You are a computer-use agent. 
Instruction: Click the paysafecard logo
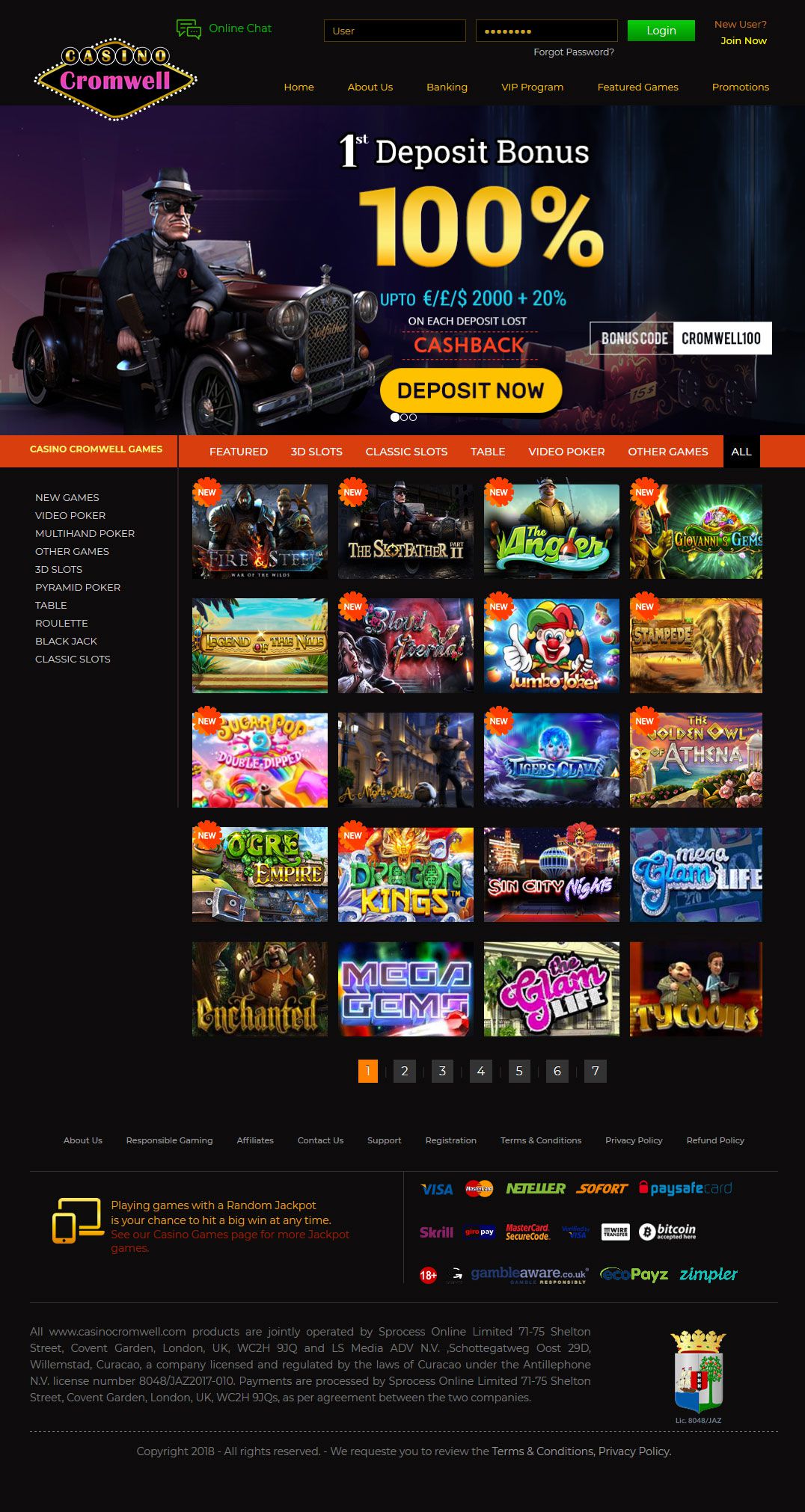685,1188
